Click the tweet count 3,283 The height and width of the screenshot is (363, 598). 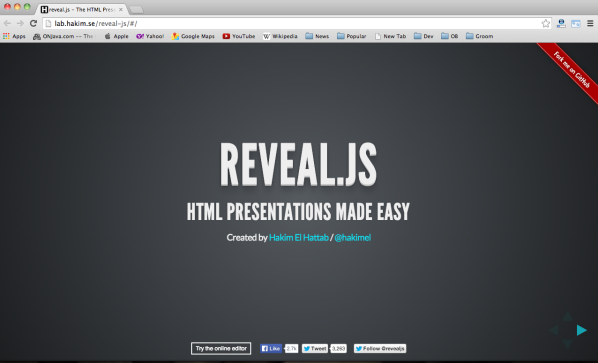[339, 349]
